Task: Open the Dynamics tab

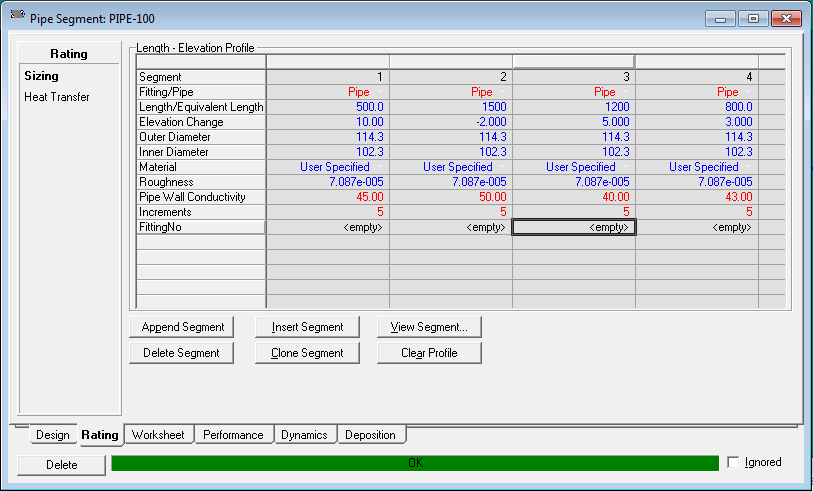Action: (x=304, y=434)
